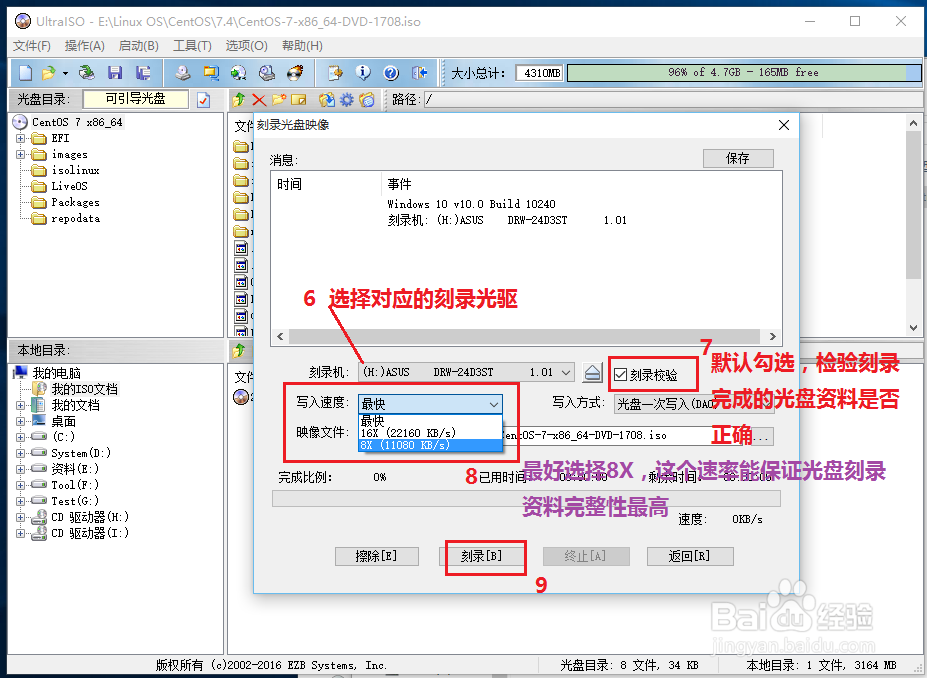Click the file-list view icon next to the gear icon

click(367, 100)
